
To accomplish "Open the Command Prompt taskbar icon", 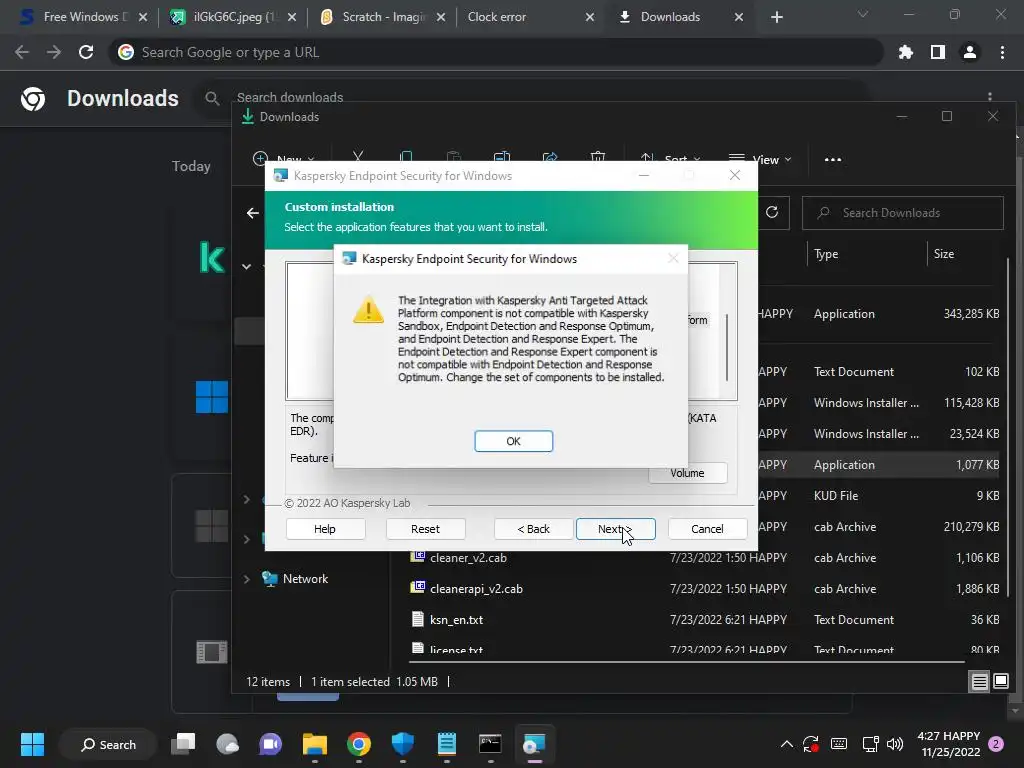I will pos(490,744).
